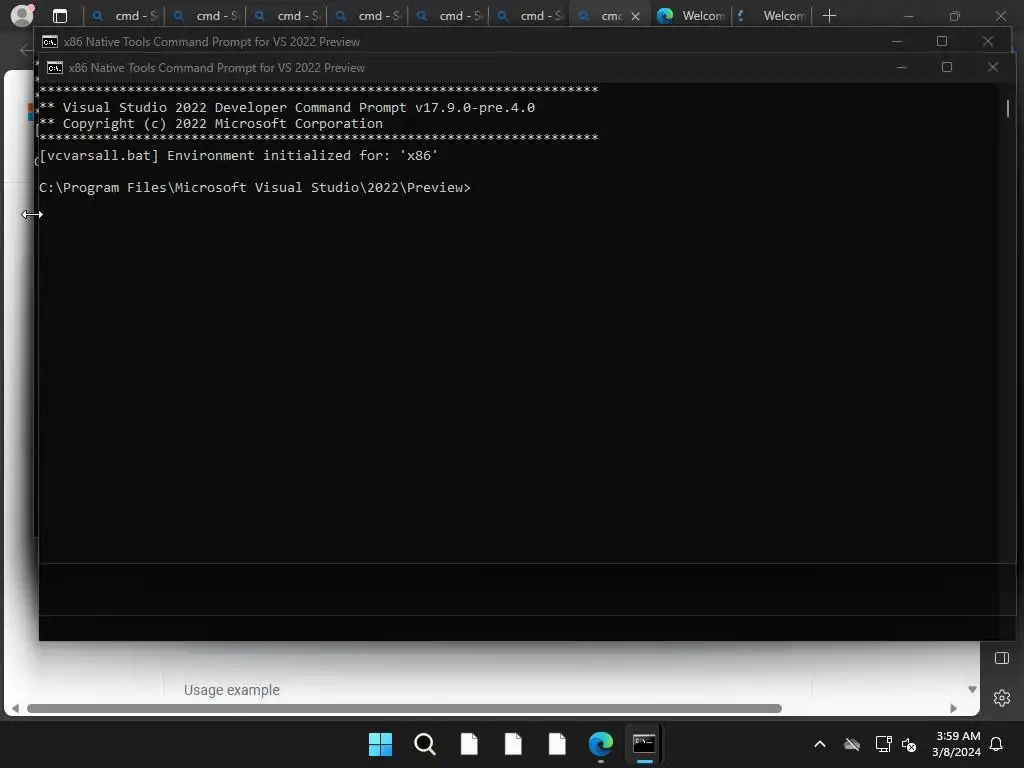
Task: Click the Visual Studio 2022 Developer Command Prompt line
Action: coord(287,107)
